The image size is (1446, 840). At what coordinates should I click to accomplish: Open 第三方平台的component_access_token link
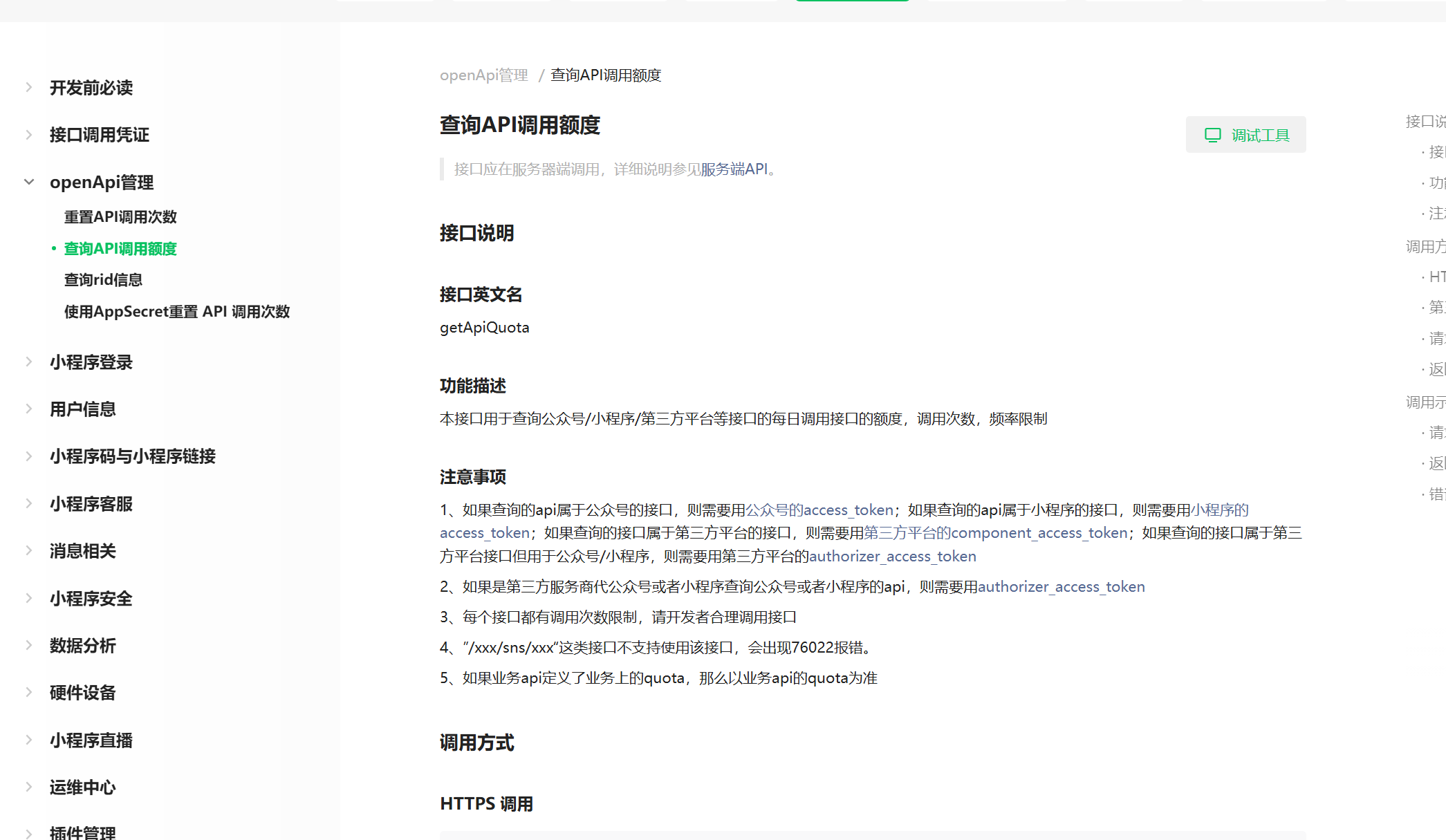(x=995, y=533)
